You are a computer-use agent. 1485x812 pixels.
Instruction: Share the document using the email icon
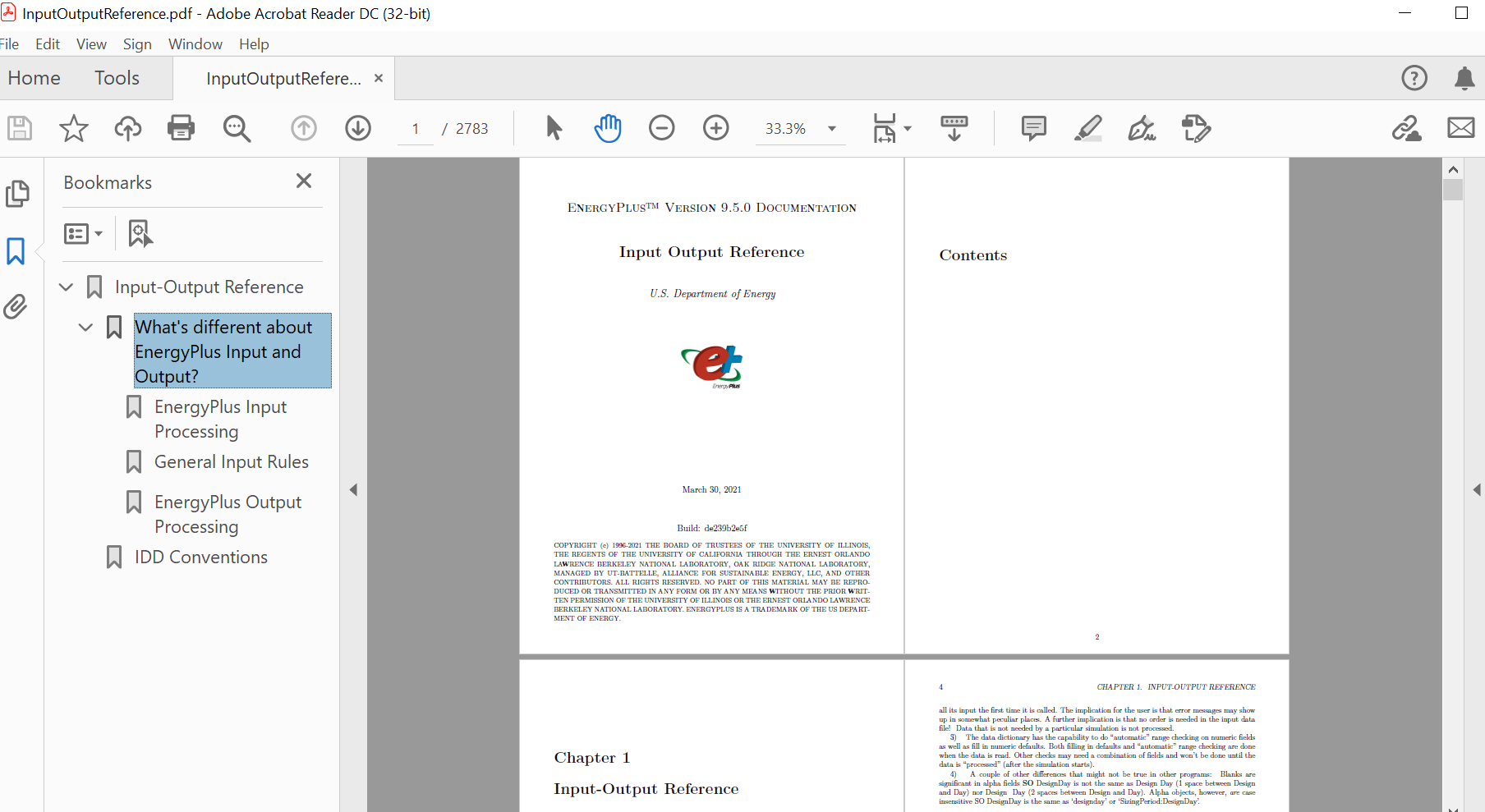(x=1462, y=128)
